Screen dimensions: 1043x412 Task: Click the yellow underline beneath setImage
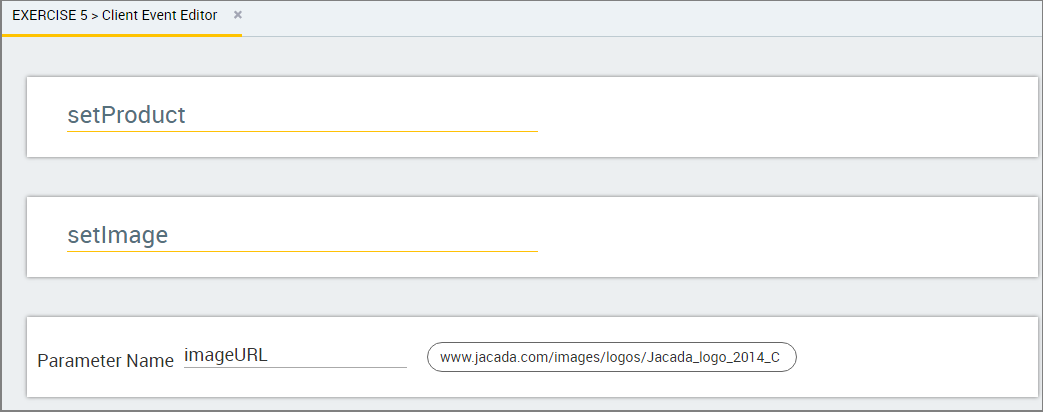(x=302, y=252)
